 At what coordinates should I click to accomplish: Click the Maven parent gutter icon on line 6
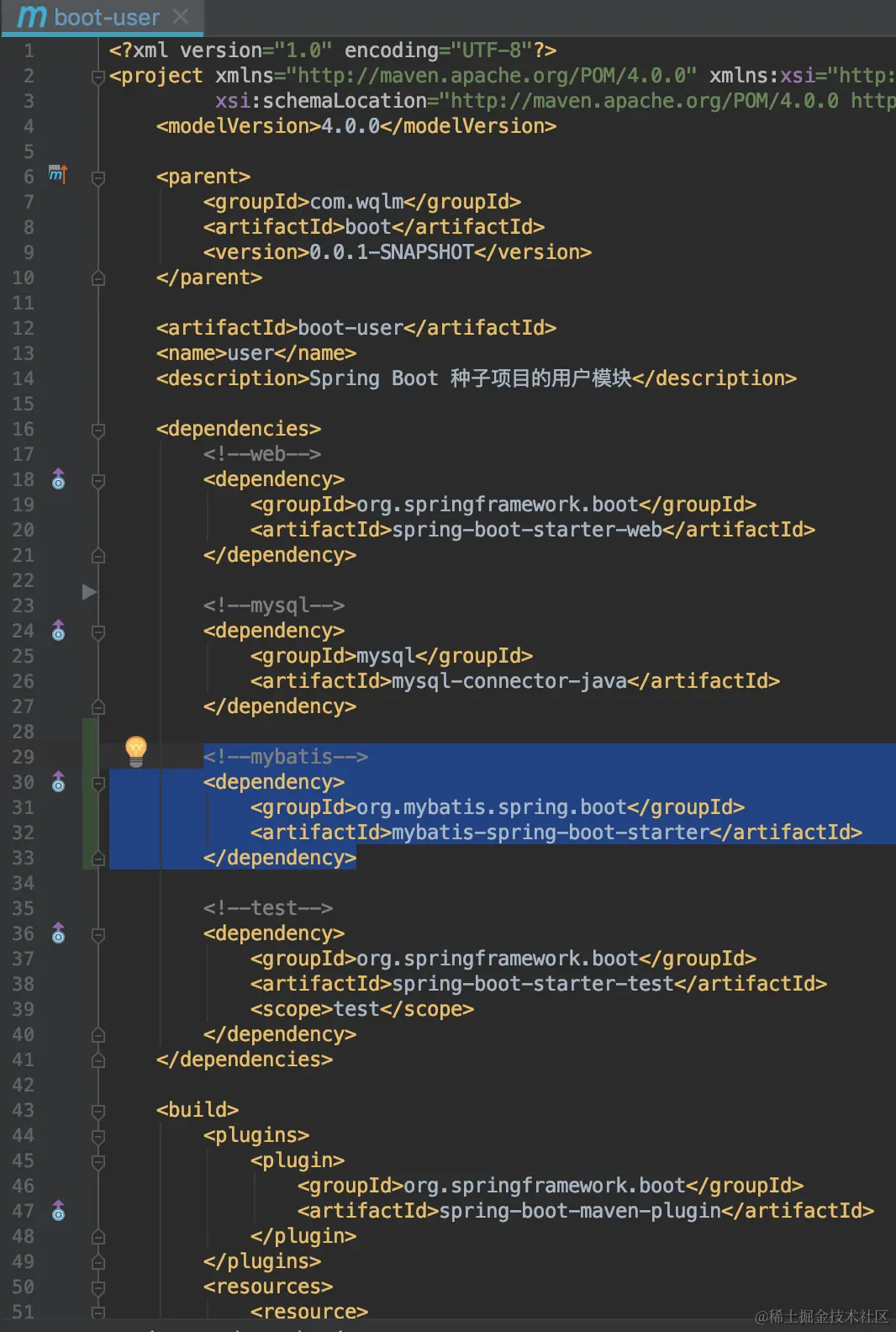(57, 175)
